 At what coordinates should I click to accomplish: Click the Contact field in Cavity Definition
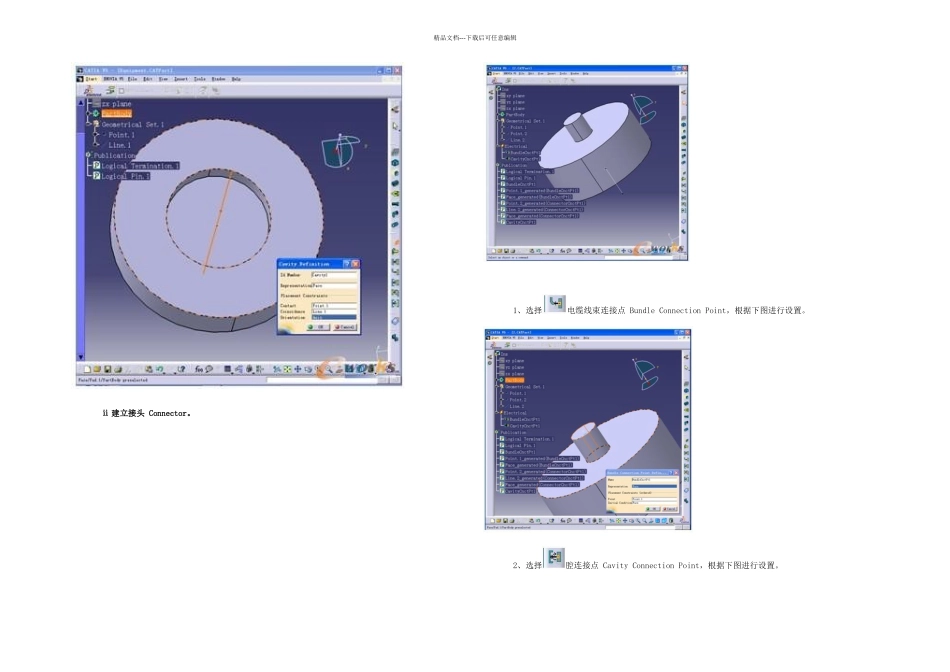pyautogui.click(x=334, y=306)
